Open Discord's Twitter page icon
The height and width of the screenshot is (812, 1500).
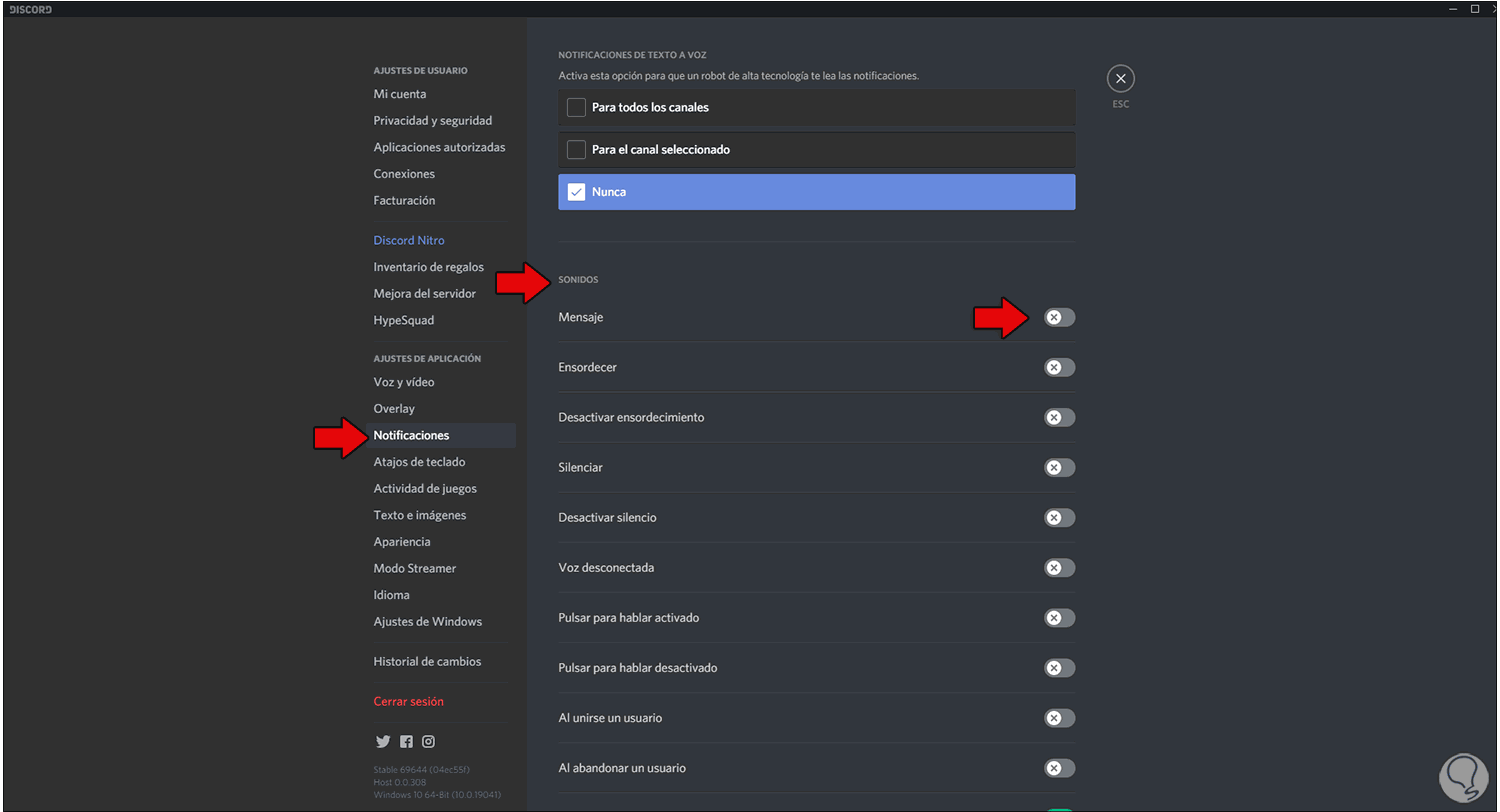point(382,742)
